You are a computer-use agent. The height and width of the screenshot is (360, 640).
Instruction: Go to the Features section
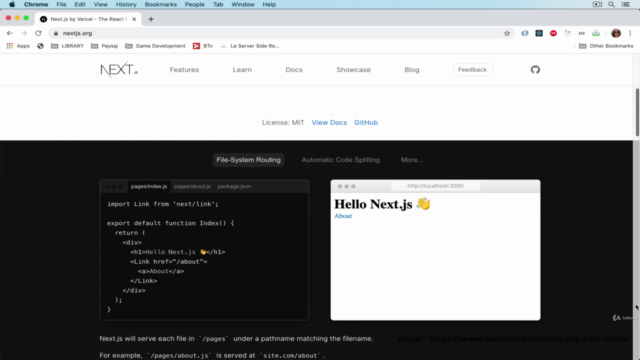click(184, 70)
